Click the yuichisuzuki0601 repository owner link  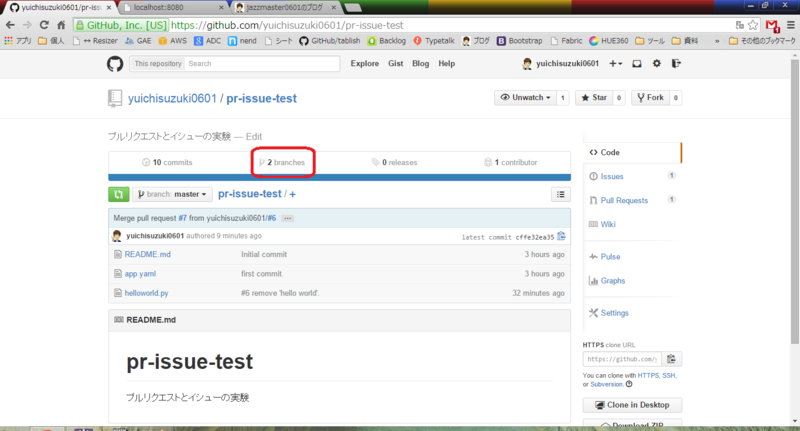tap(172, 98)
